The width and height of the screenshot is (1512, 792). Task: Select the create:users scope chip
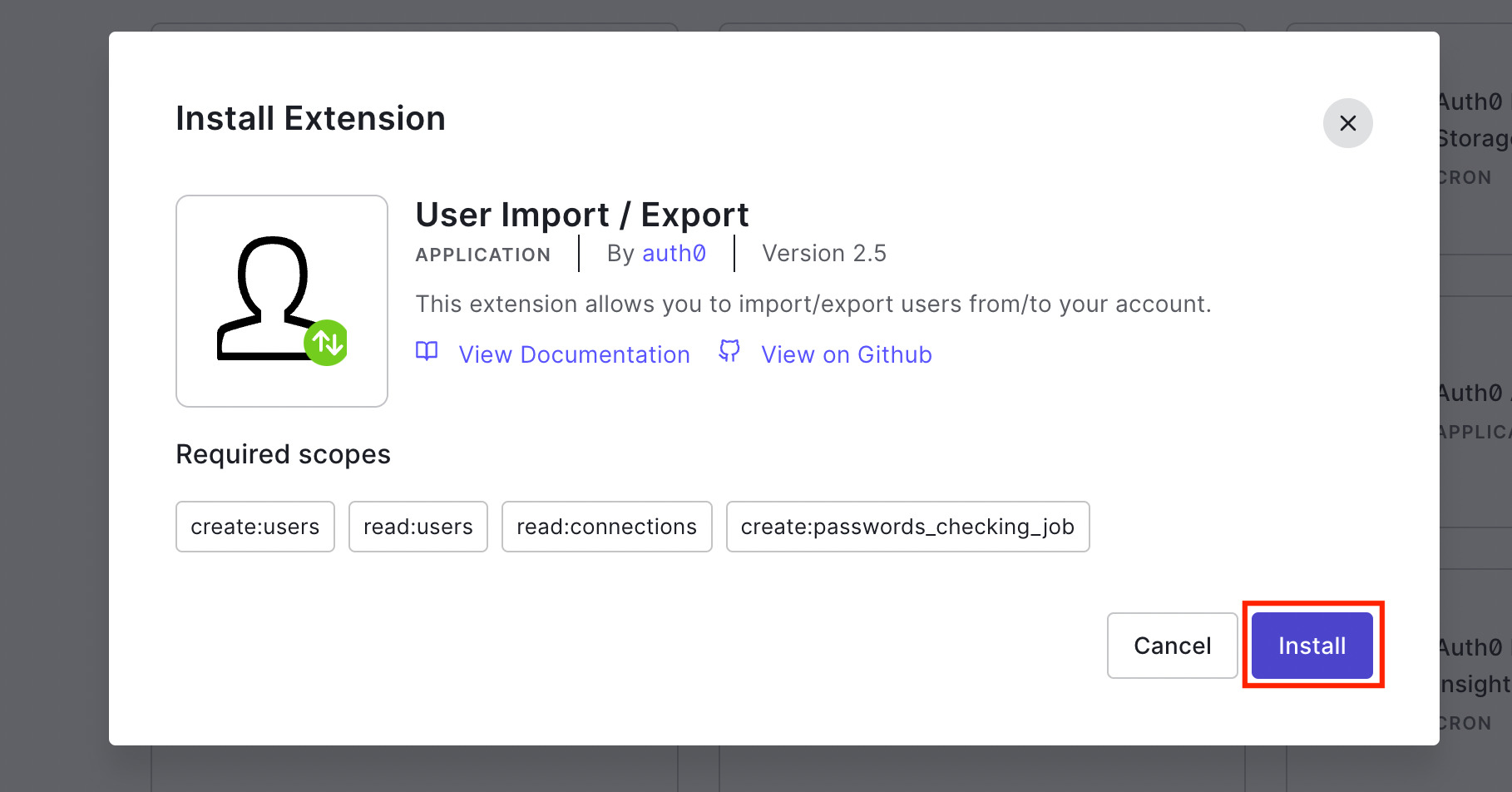pos(254,526)
